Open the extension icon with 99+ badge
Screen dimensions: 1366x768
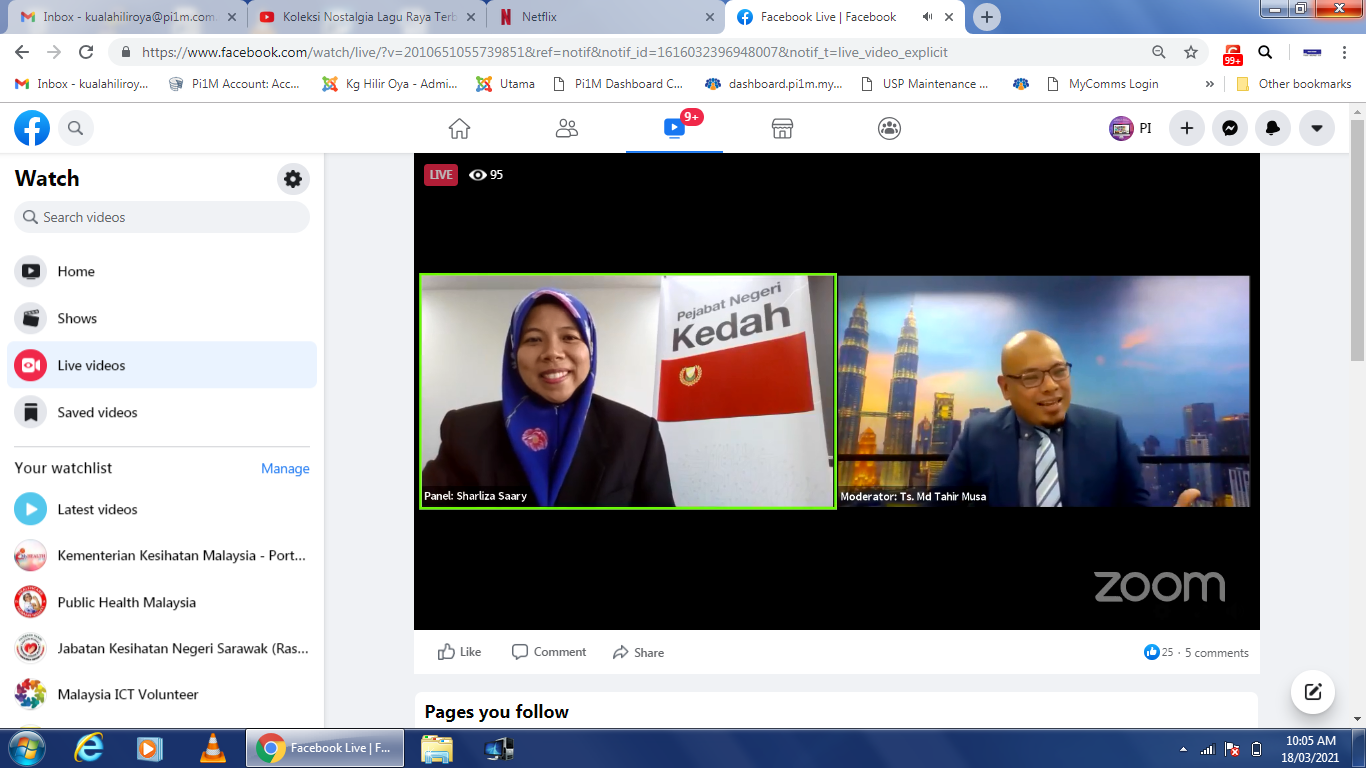(1233, 54)
